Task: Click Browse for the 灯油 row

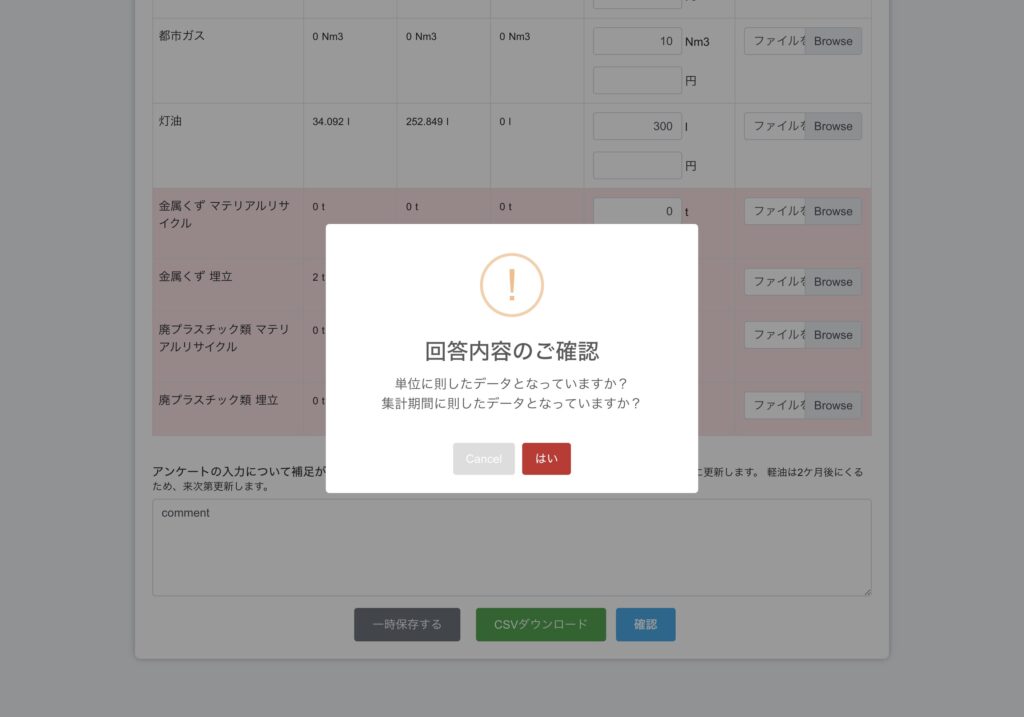Action: (833, 126)
